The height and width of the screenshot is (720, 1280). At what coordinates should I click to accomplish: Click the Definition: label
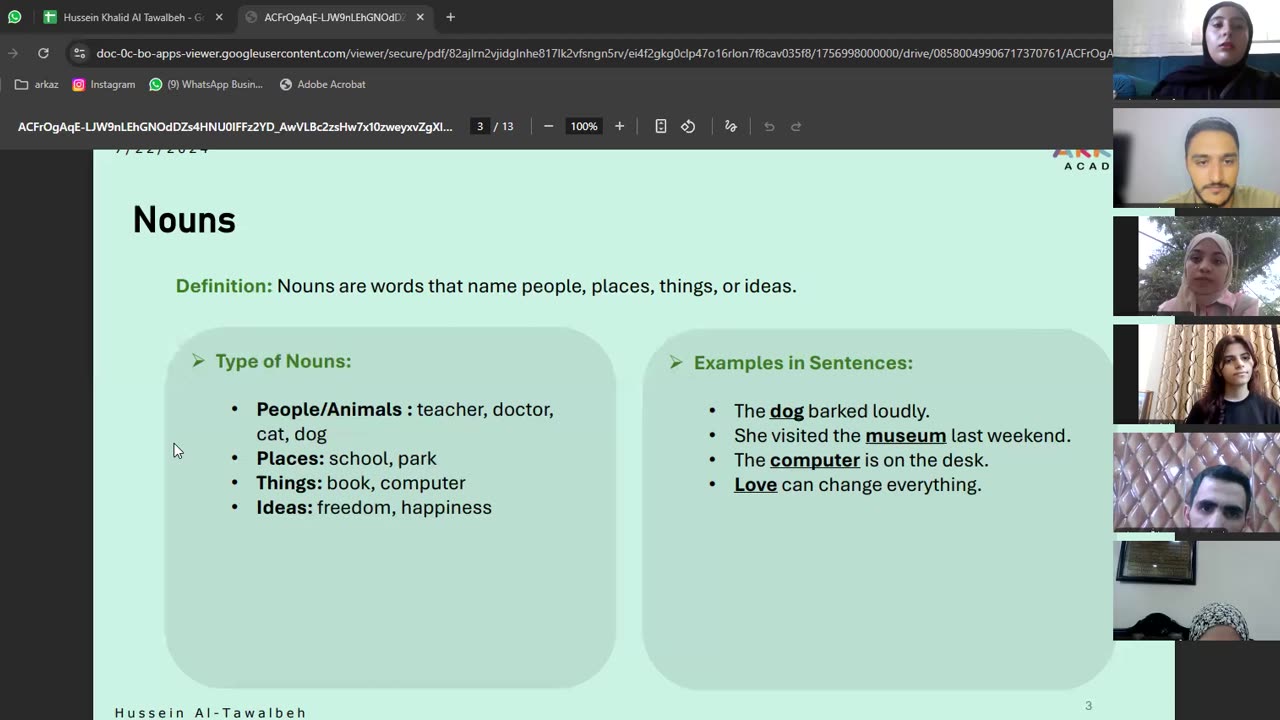point(224,286)
